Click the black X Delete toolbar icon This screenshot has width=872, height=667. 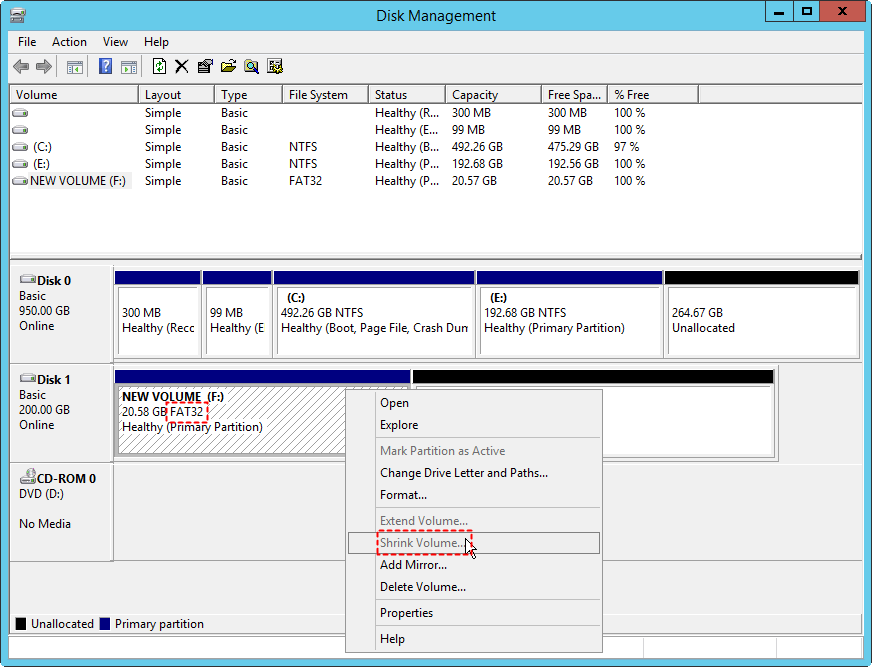click(182, 67)
